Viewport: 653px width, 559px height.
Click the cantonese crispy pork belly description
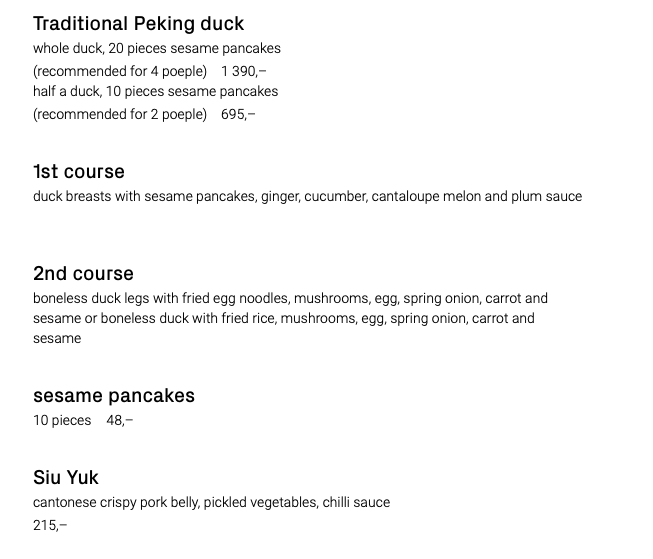click(x=212, y=502)
